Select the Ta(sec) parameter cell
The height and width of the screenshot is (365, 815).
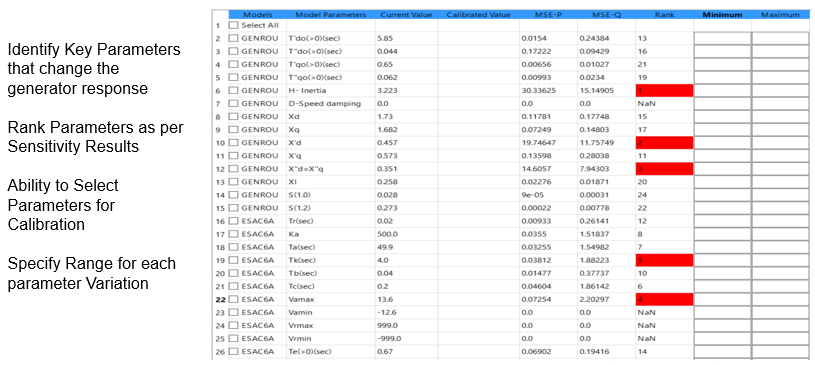pos(331,247)
